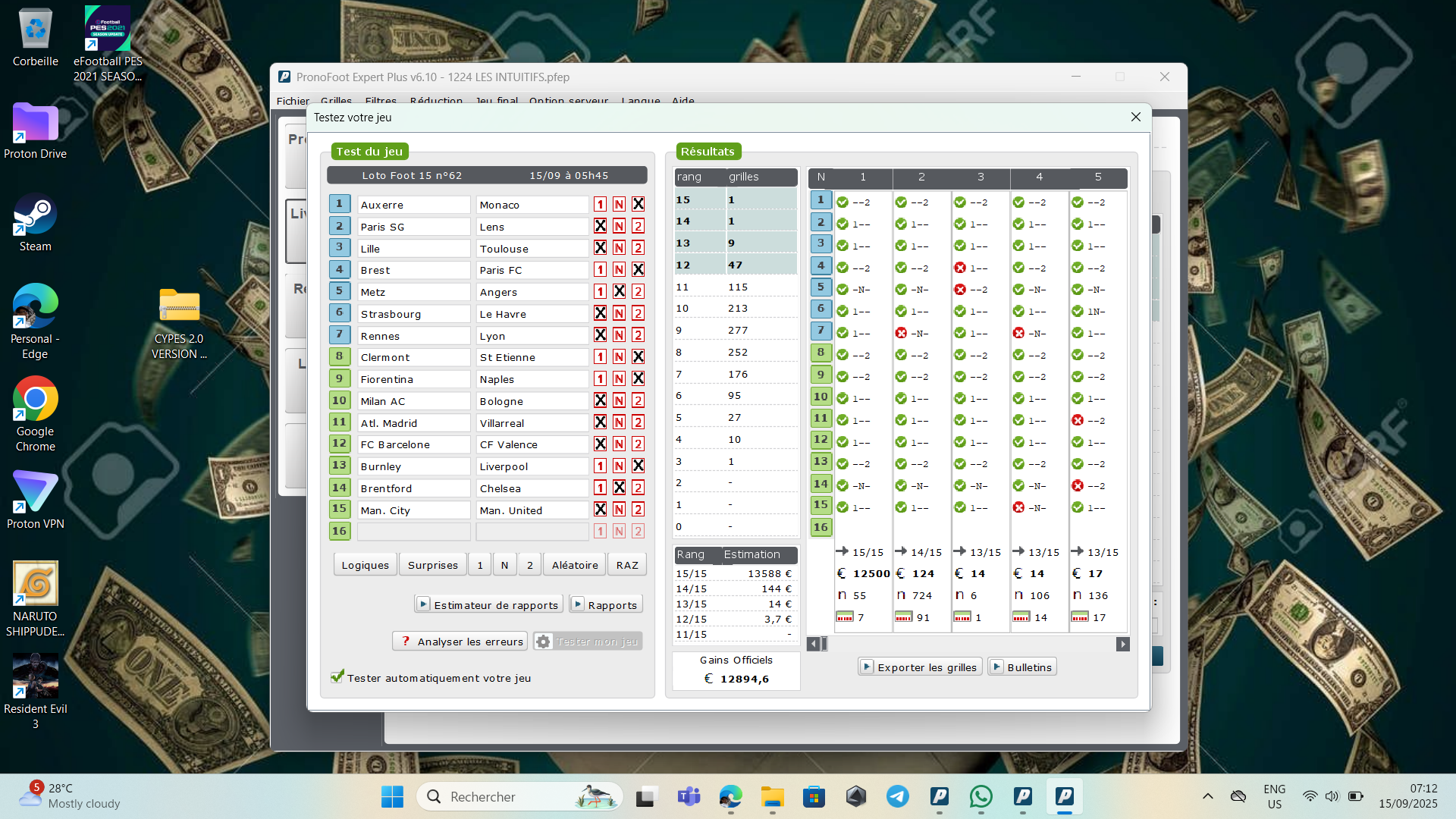Open the Fichier menu
This screenshot has height=819, width=1456.
coord(293,101)
